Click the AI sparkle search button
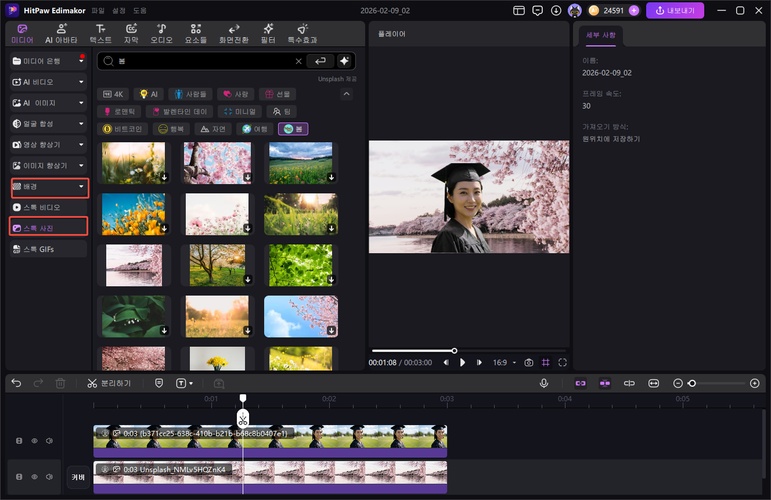Screen dimensions: 771x500 pos(345,61)
